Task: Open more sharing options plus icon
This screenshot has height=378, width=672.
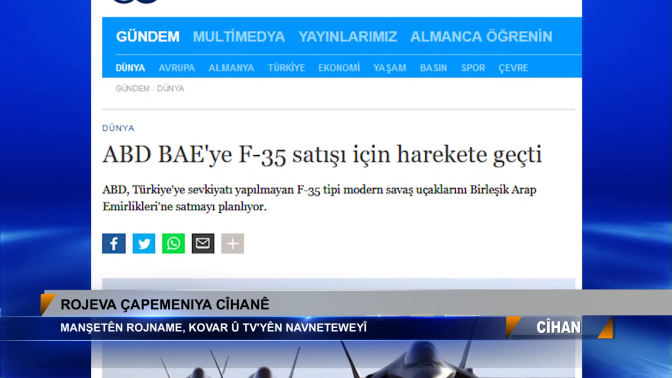Action: point(232,243)
